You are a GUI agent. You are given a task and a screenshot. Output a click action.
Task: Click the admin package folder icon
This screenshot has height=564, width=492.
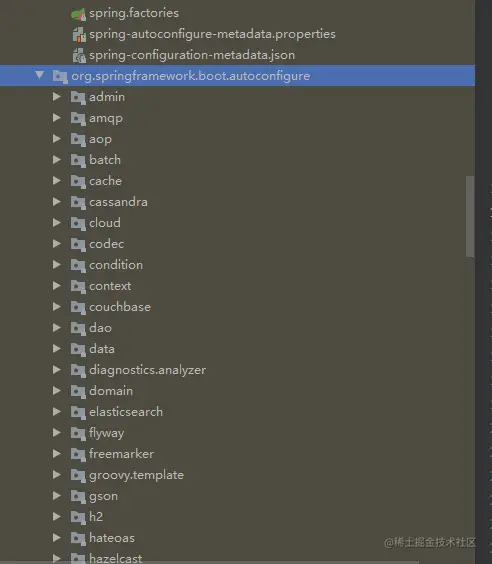(x=78, y=97)
